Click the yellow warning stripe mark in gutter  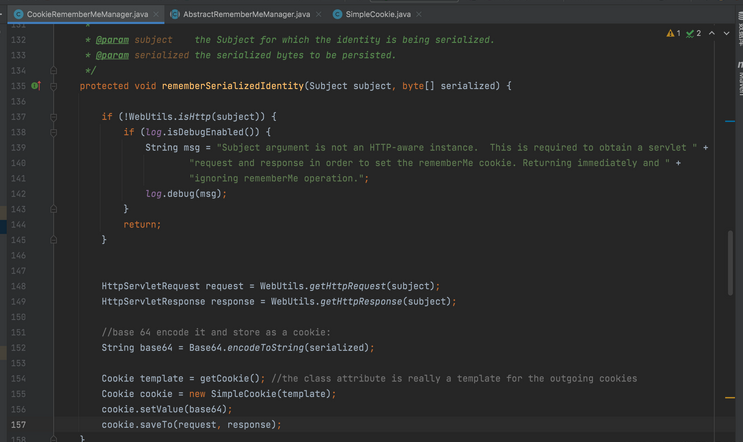(730, 397)
